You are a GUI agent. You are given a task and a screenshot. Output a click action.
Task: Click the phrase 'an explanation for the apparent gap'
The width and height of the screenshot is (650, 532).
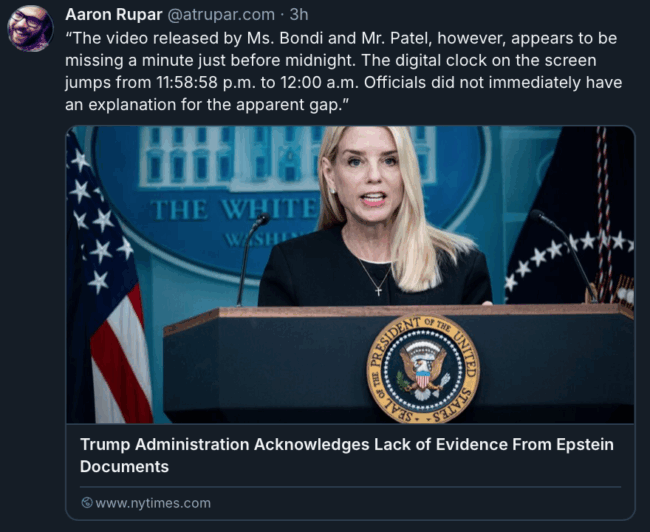204,104
